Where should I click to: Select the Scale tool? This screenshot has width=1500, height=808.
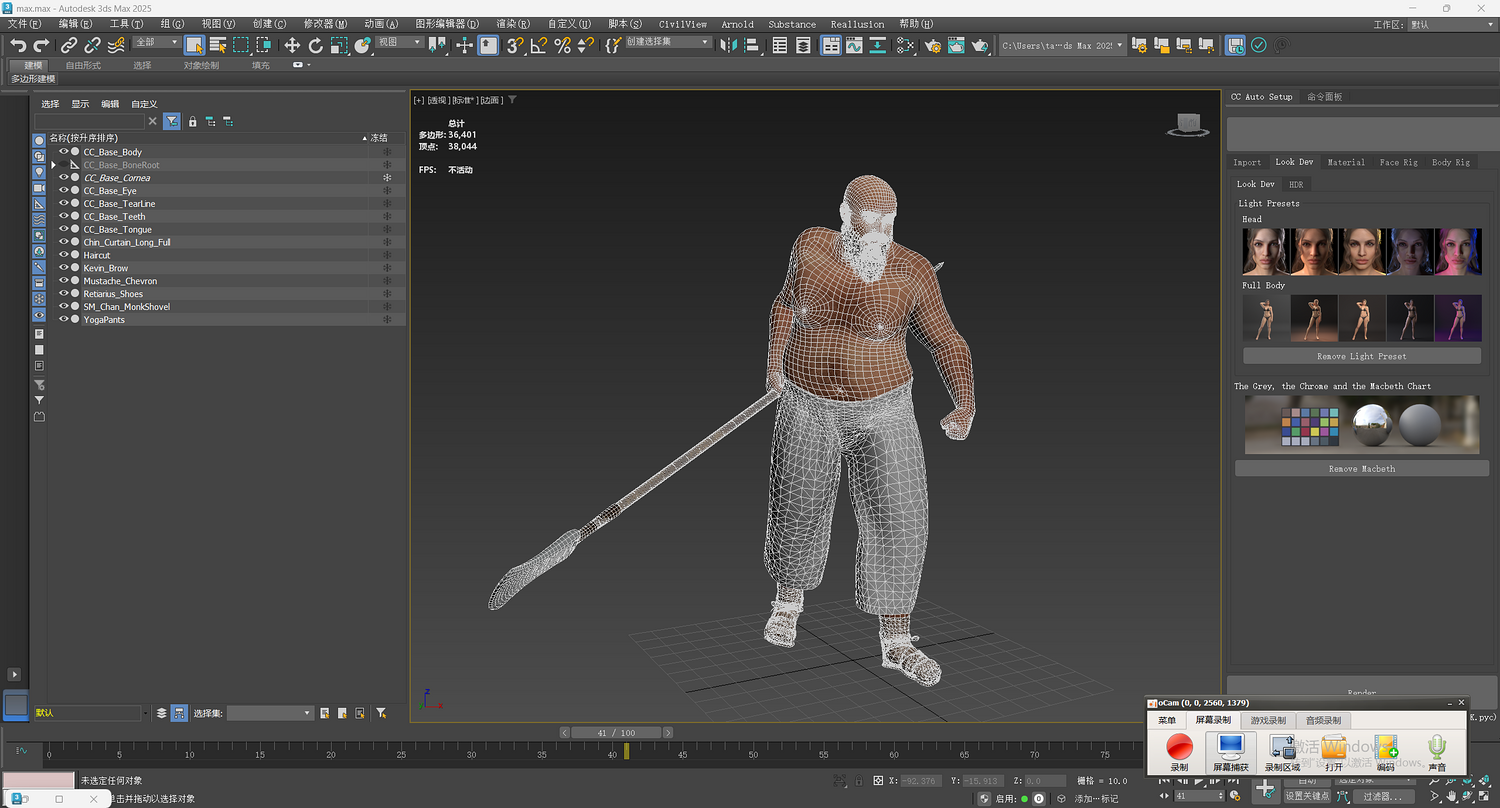339,45
